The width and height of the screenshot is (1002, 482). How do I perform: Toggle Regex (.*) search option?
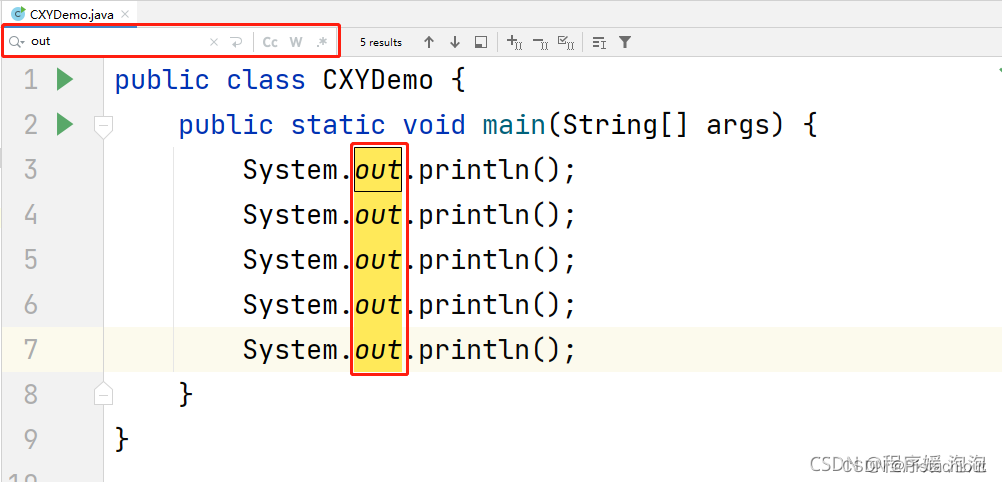coord(321,42)
